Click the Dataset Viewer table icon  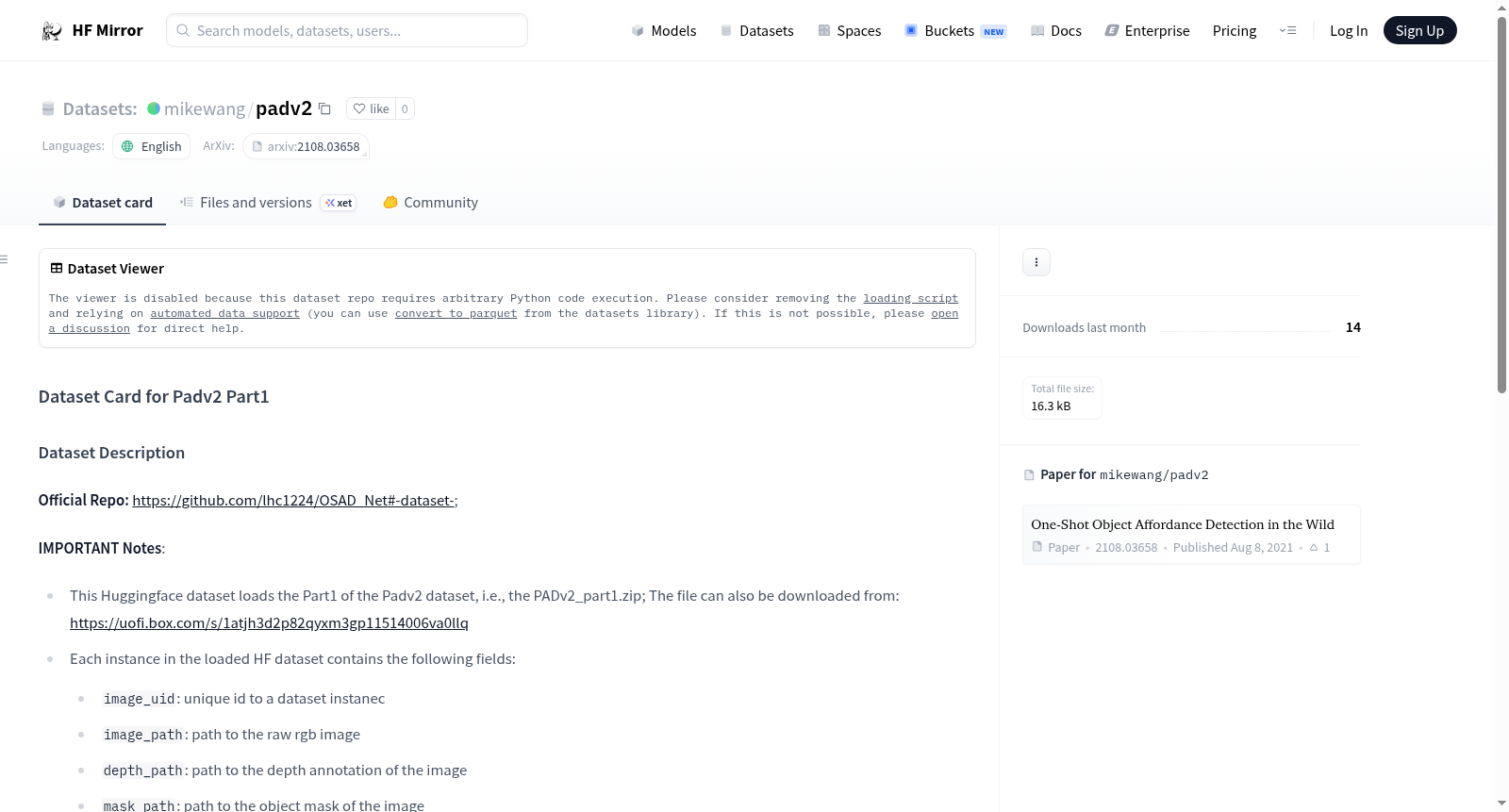click(57, 269)
